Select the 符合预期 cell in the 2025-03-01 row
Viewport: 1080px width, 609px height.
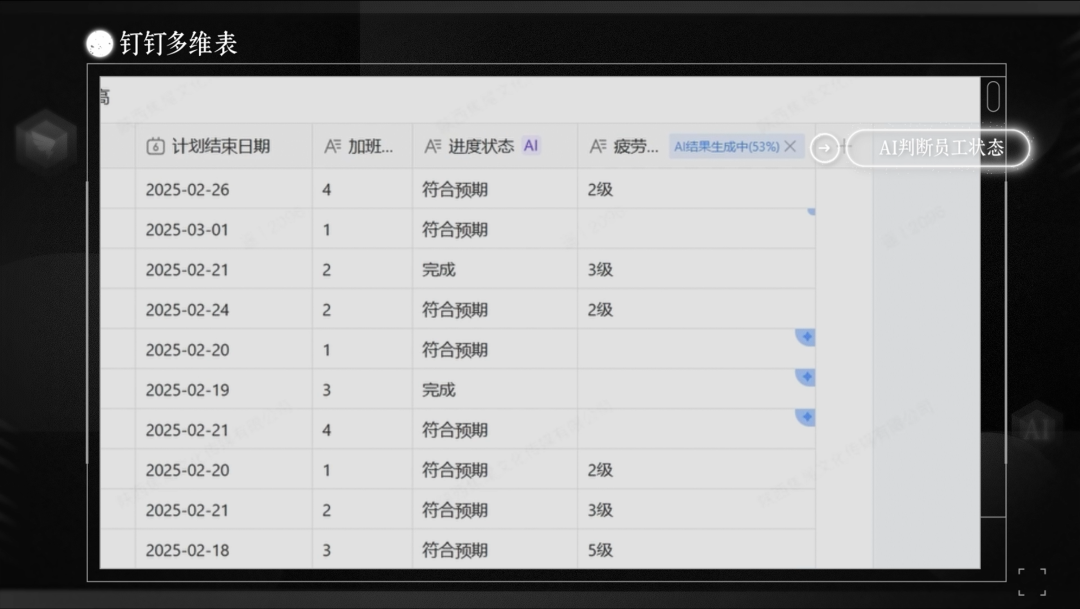coord(495,229)
